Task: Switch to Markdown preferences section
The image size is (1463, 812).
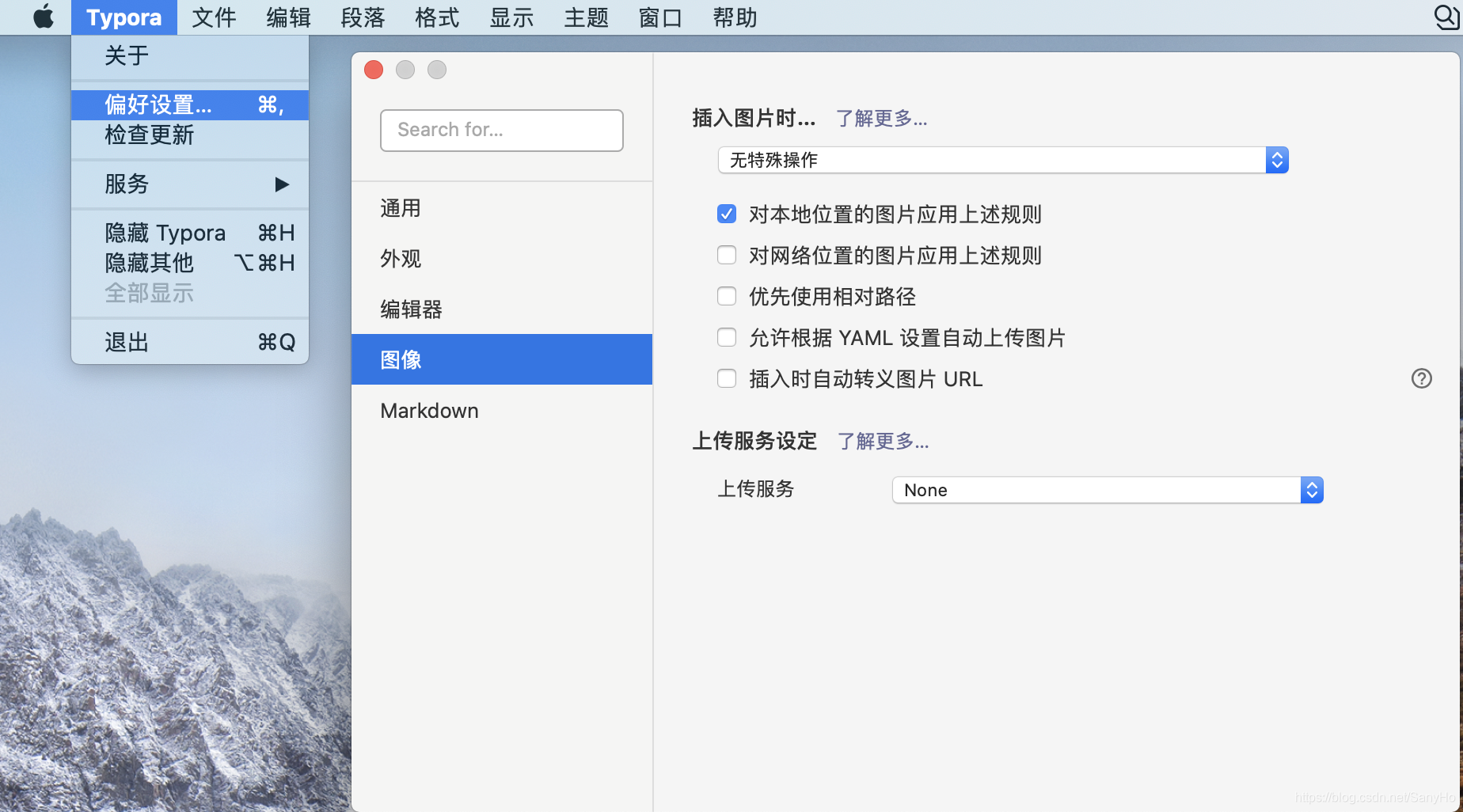Action: 502,411
